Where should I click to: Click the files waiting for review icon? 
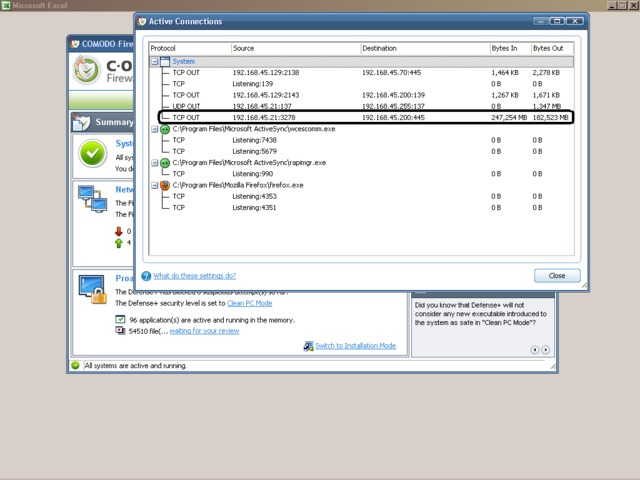[x=120, y=331]
